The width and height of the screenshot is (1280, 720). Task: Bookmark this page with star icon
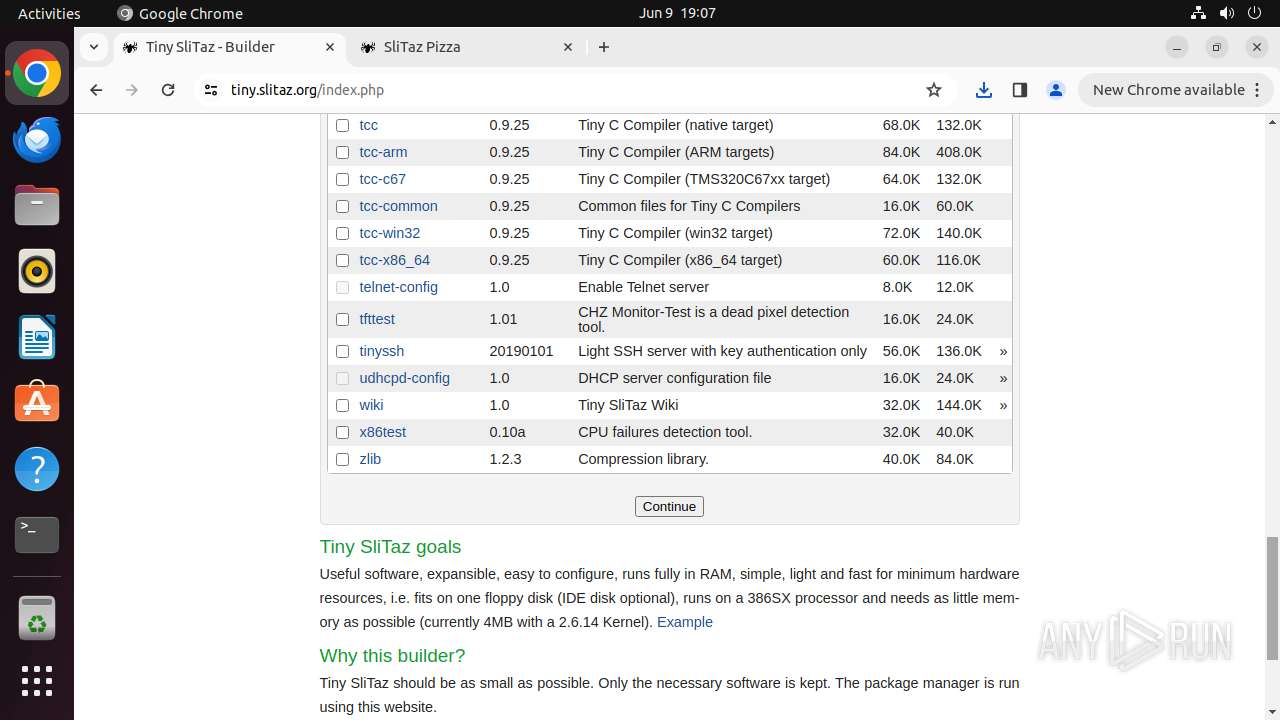(934, 90)
